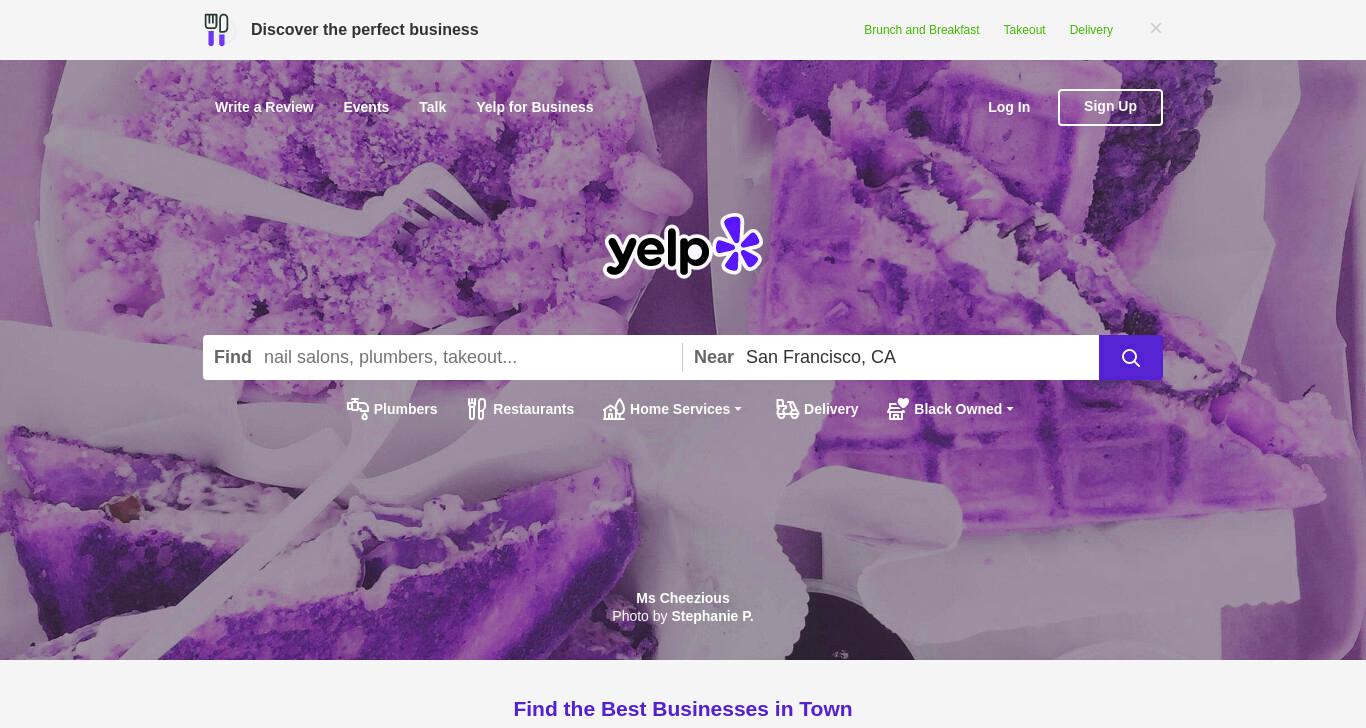
Task: Click the Sign Up button
Action: pyautogui.click(x=1110, y=107)
